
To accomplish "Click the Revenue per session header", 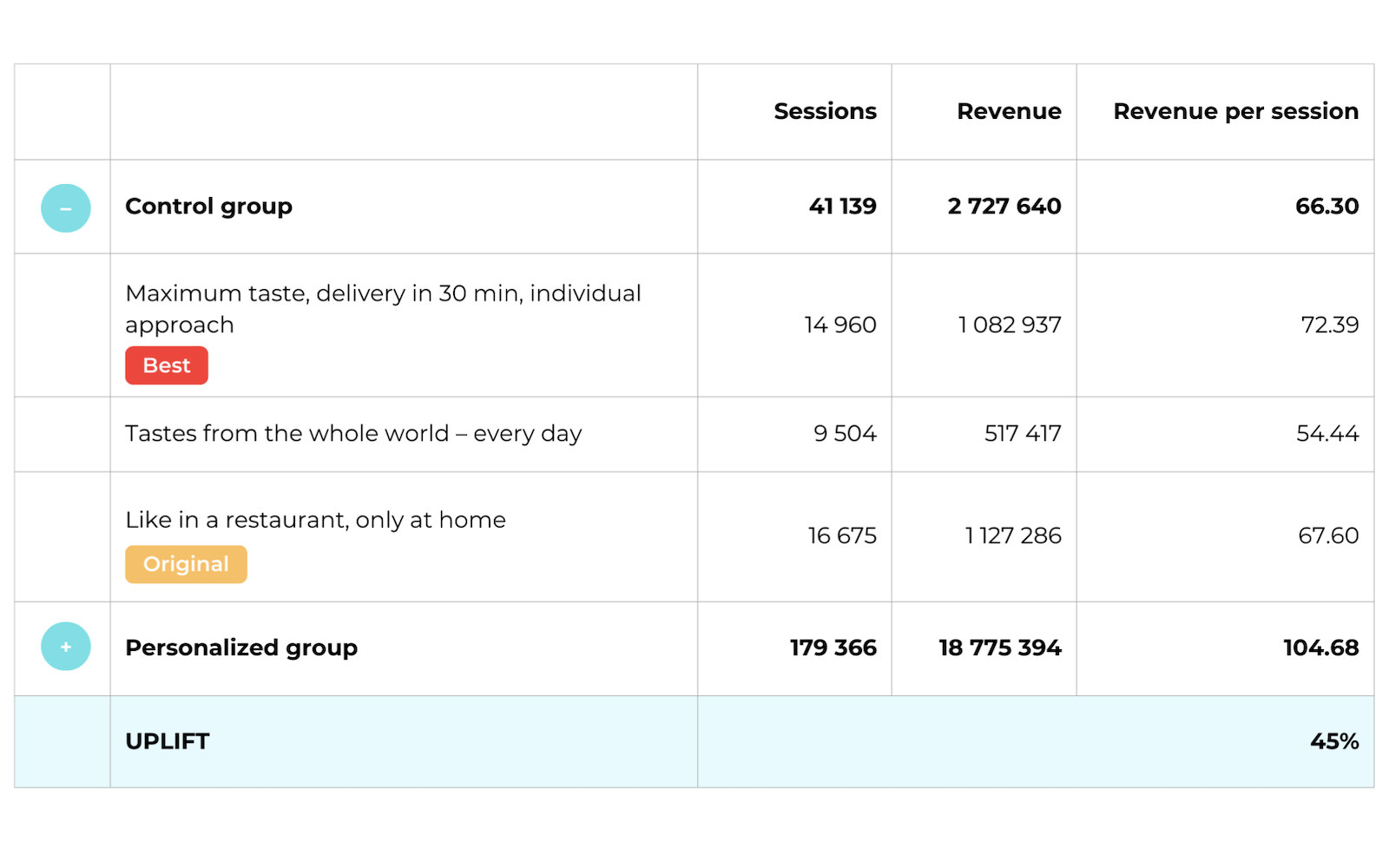I will (x=1235, y=111).
